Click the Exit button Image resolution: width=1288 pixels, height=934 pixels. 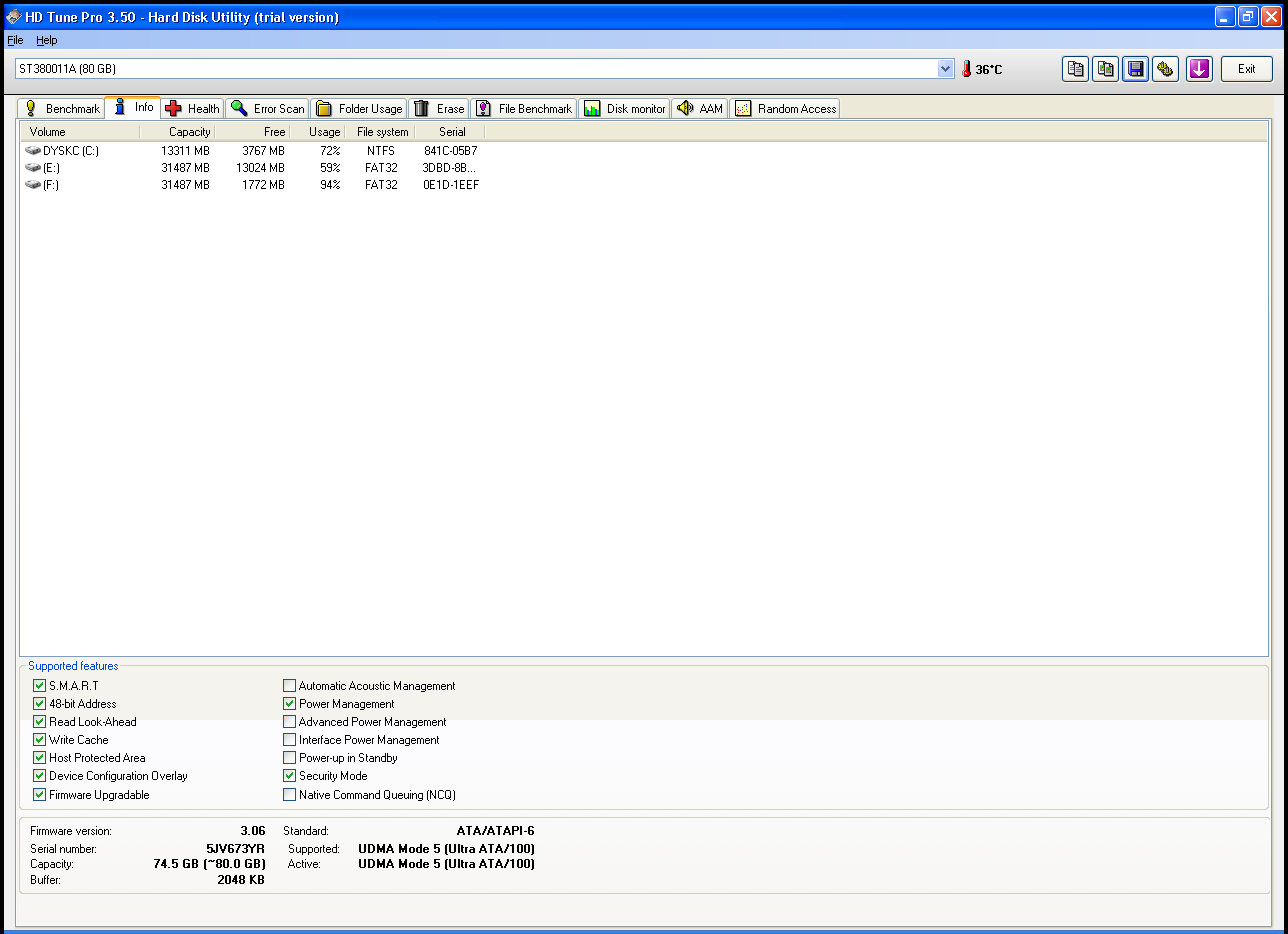pos(1246,69)
